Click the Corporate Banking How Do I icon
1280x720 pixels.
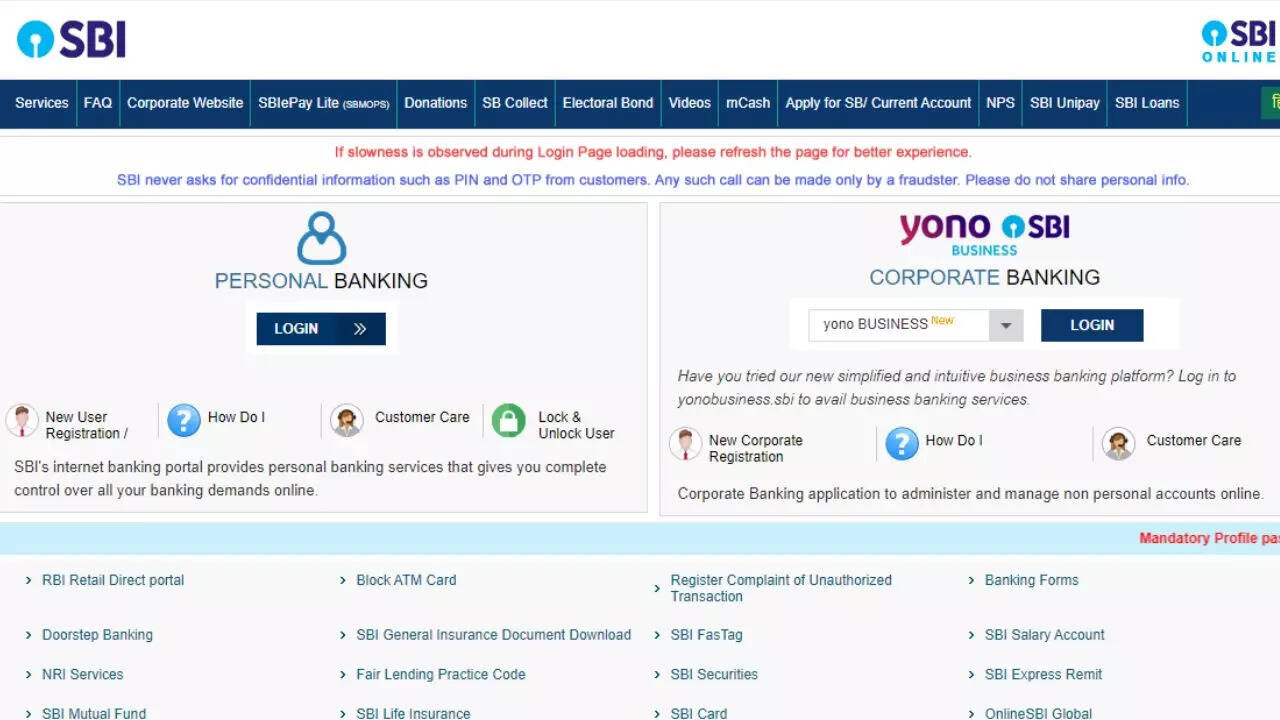(902, 444)
